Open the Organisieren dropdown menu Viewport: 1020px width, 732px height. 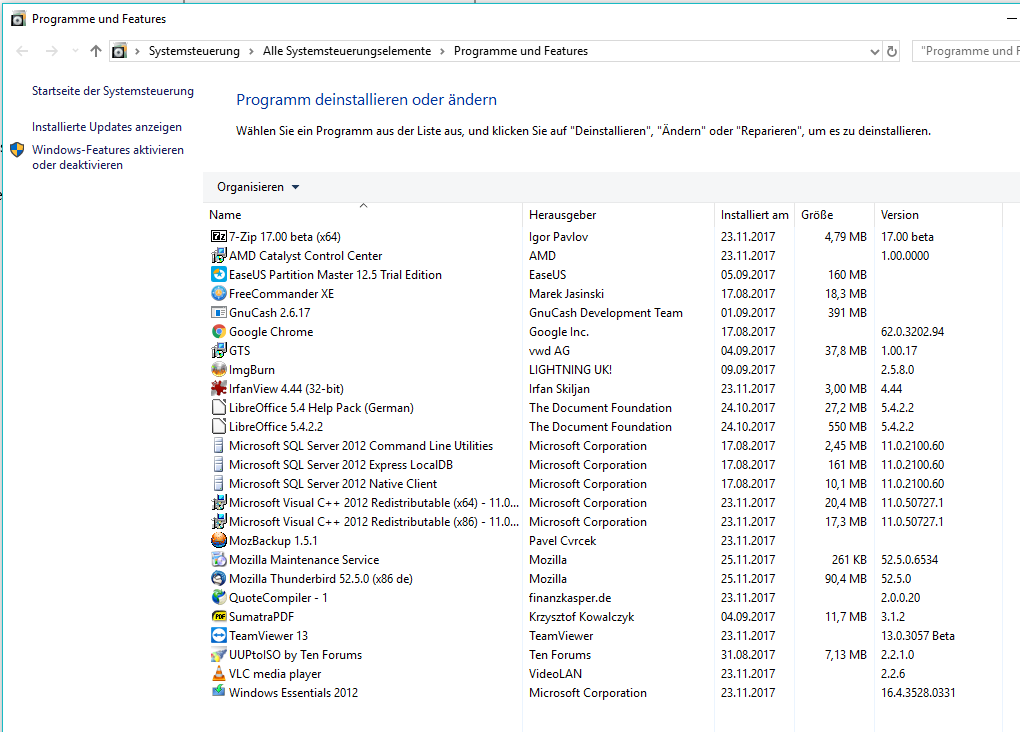(258, 187)
